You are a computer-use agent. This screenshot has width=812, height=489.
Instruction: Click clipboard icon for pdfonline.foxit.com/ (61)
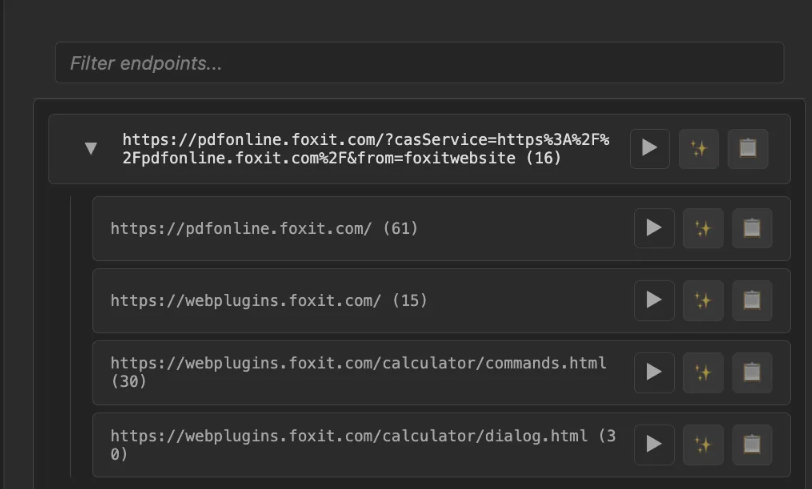(752, 228)
